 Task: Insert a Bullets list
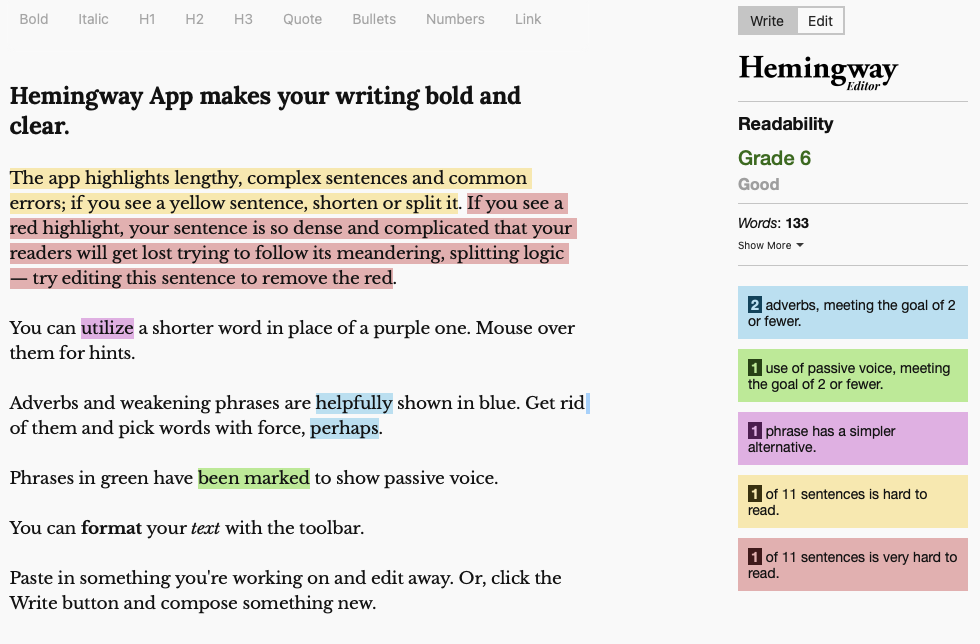coord(374,19)
